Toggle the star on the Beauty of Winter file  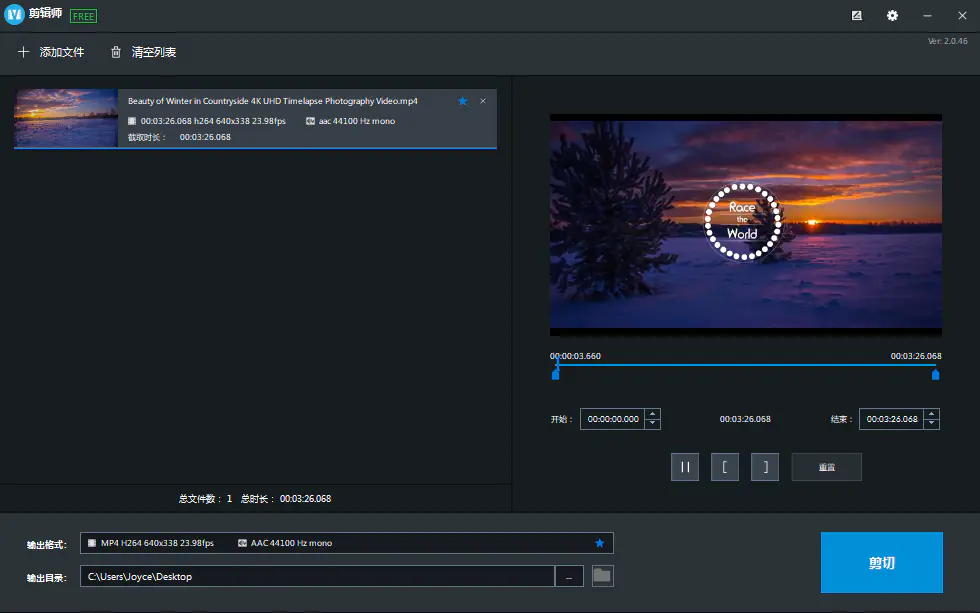462,101
